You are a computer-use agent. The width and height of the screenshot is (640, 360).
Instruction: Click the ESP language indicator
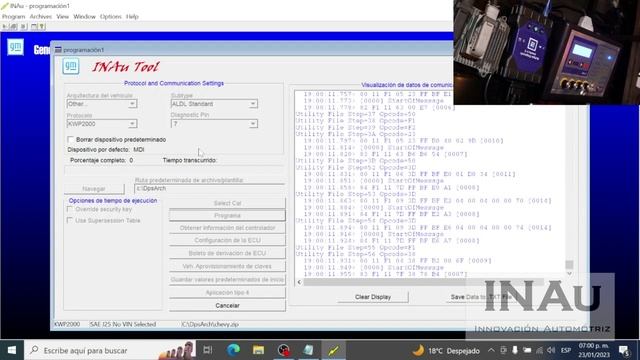566,350
